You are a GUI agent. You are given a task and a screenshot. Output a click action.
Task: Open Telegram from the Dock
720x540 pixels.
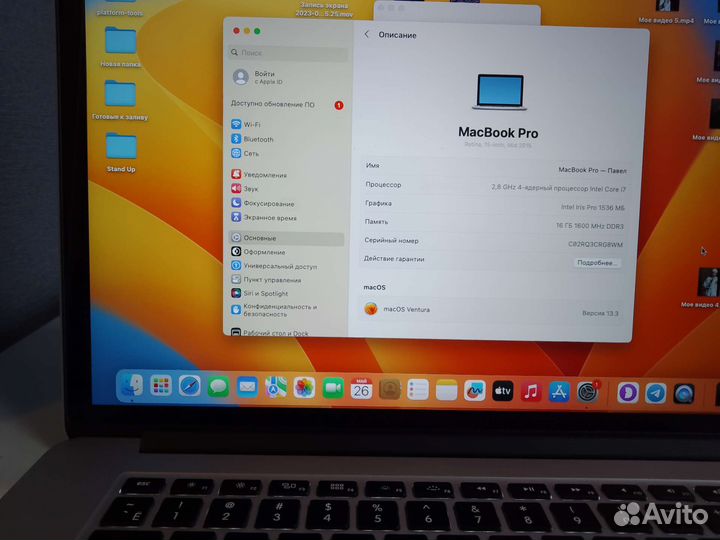tap(656, 394)
